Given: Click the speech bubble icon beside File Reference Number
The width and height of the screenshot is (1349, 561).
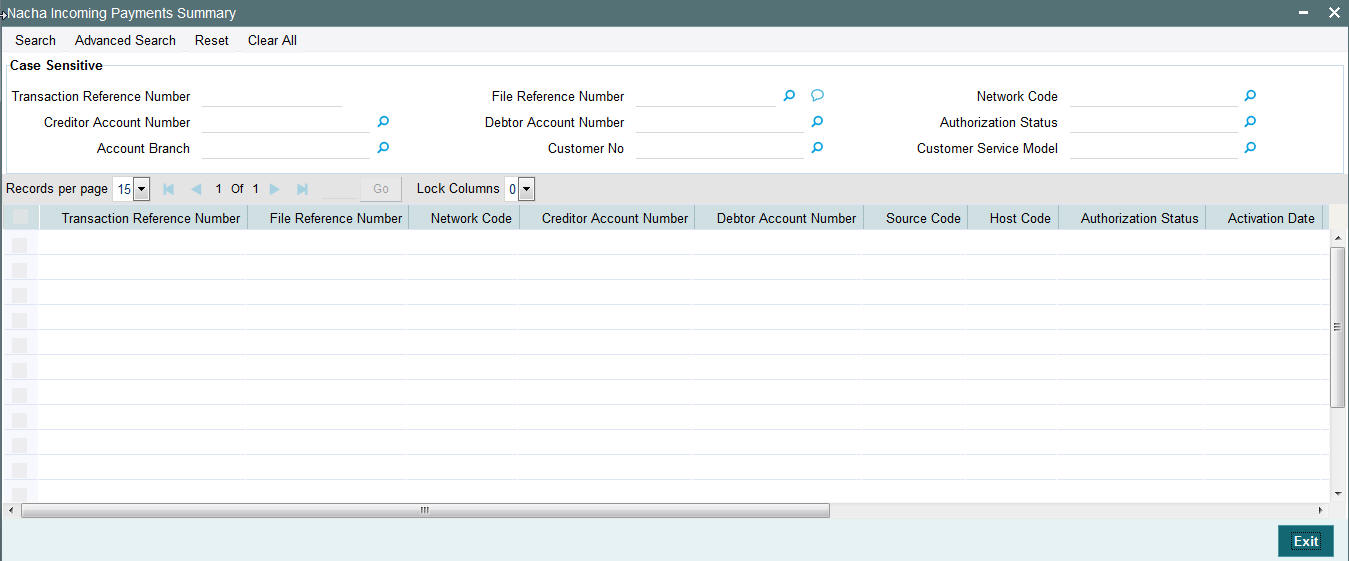Looking at the screenshot, I should point(817,96).
